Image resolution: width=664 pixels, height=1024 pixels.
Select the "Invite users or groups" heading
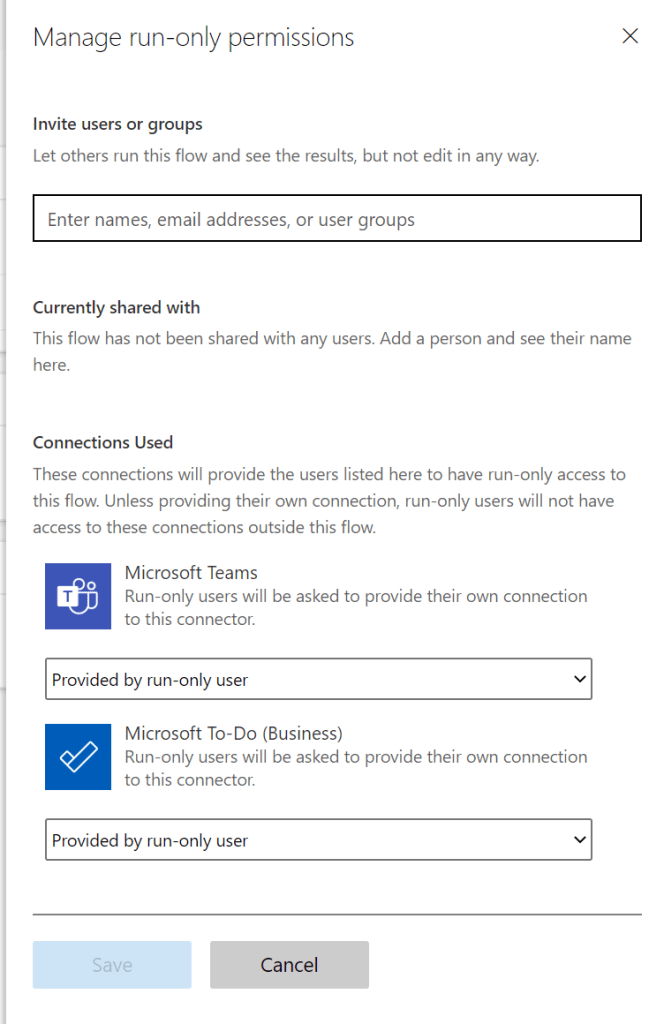(118, 124)
